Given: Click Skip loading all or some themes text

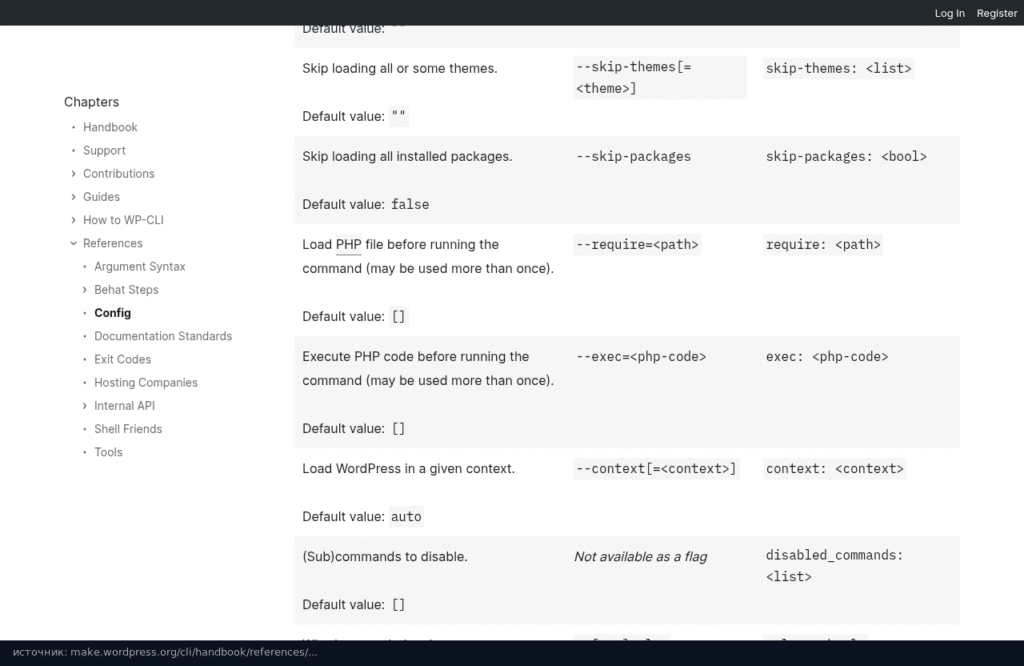Looking at the screenshot, I should [400, 68].
